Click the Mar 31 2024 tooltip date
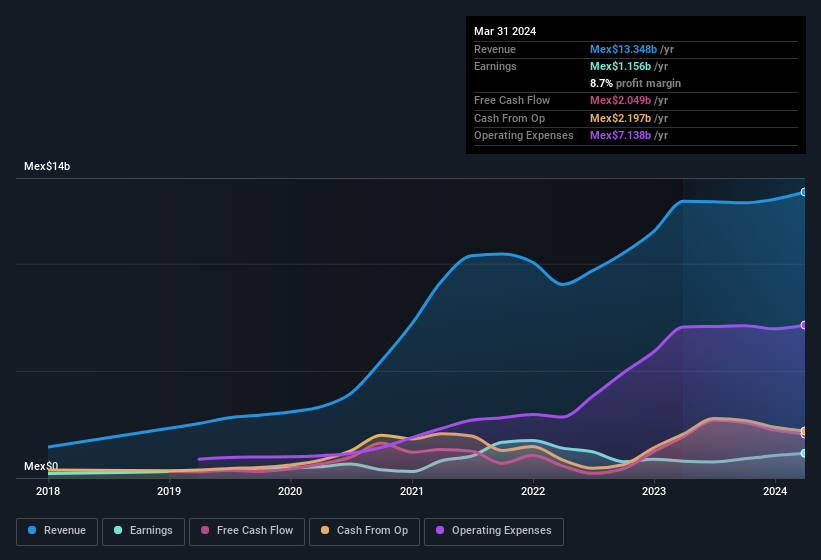This screenshot has width=821, height=560. click(x=505, y=31)
